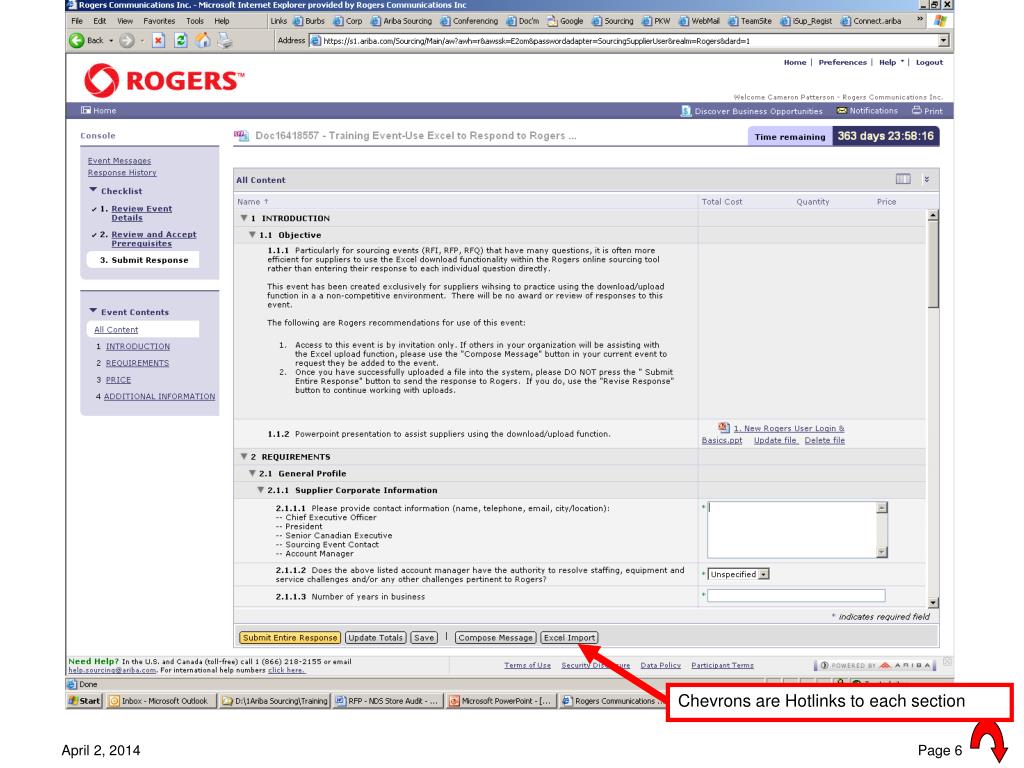Expand the links bar overflow chevron
Image resolution: width=1024 pixels, height=768 pixels.
pos(920,20)
